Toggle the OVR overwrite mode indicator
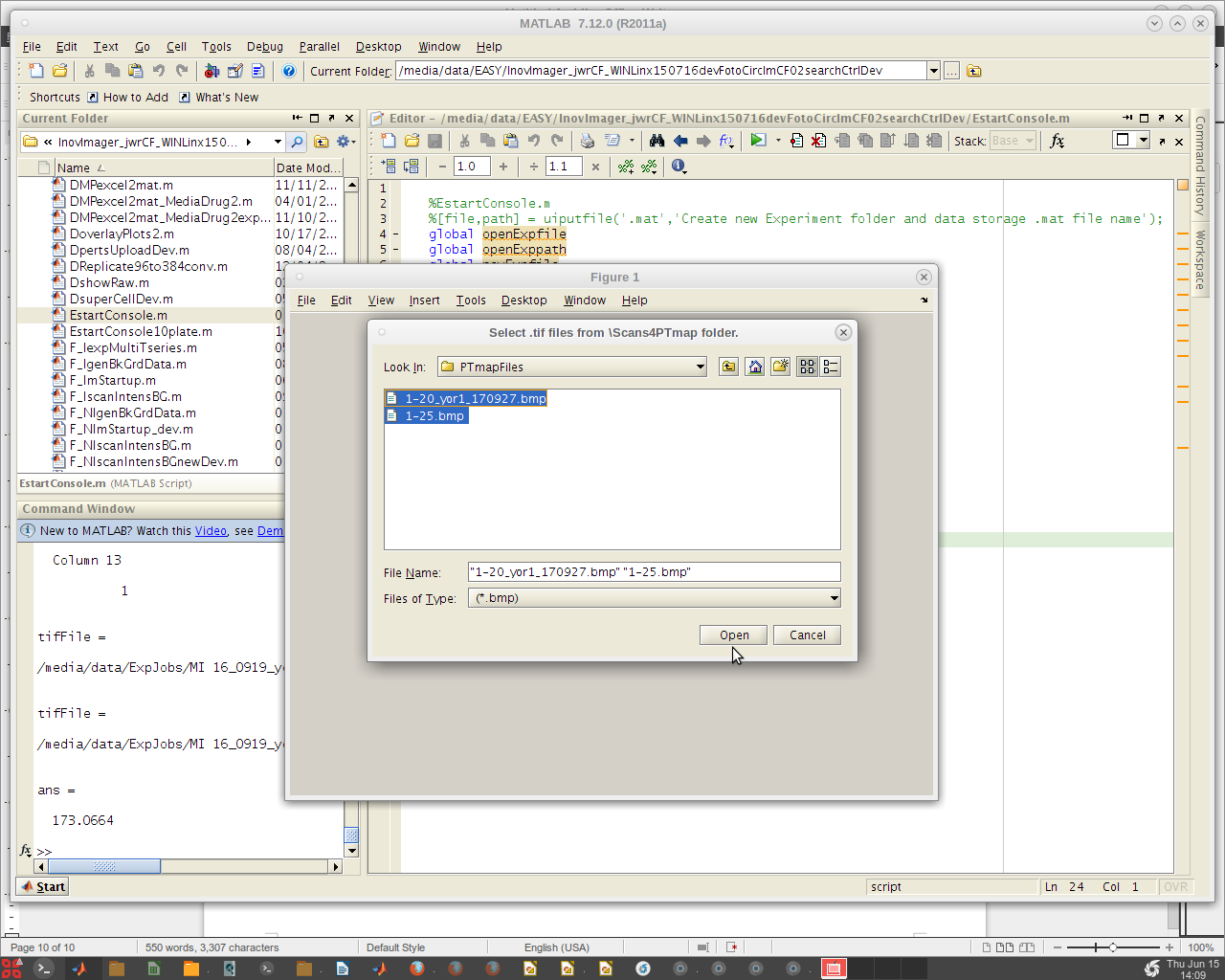1225x980 pixels. click(x=1175, y=887)
